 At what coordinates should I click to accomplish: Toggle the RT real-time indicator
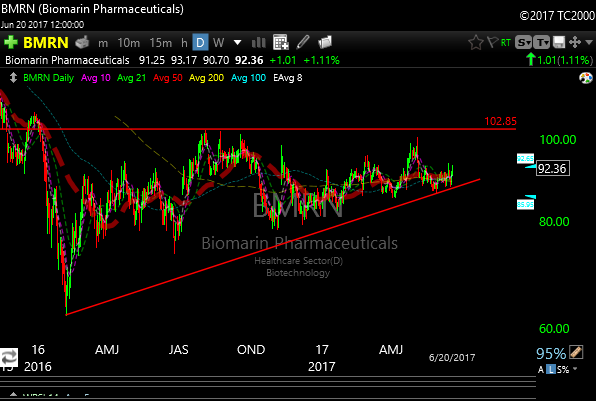506,43
